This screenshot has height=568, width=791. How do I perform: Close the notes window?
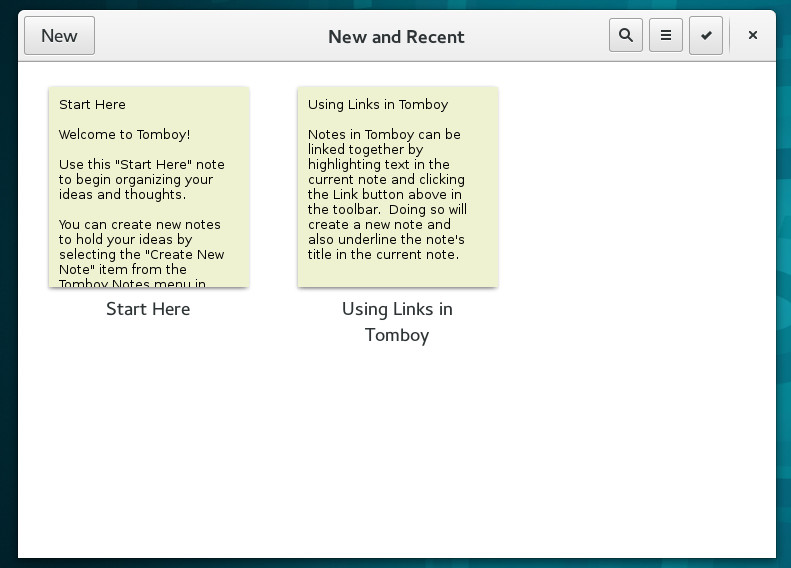753,35
